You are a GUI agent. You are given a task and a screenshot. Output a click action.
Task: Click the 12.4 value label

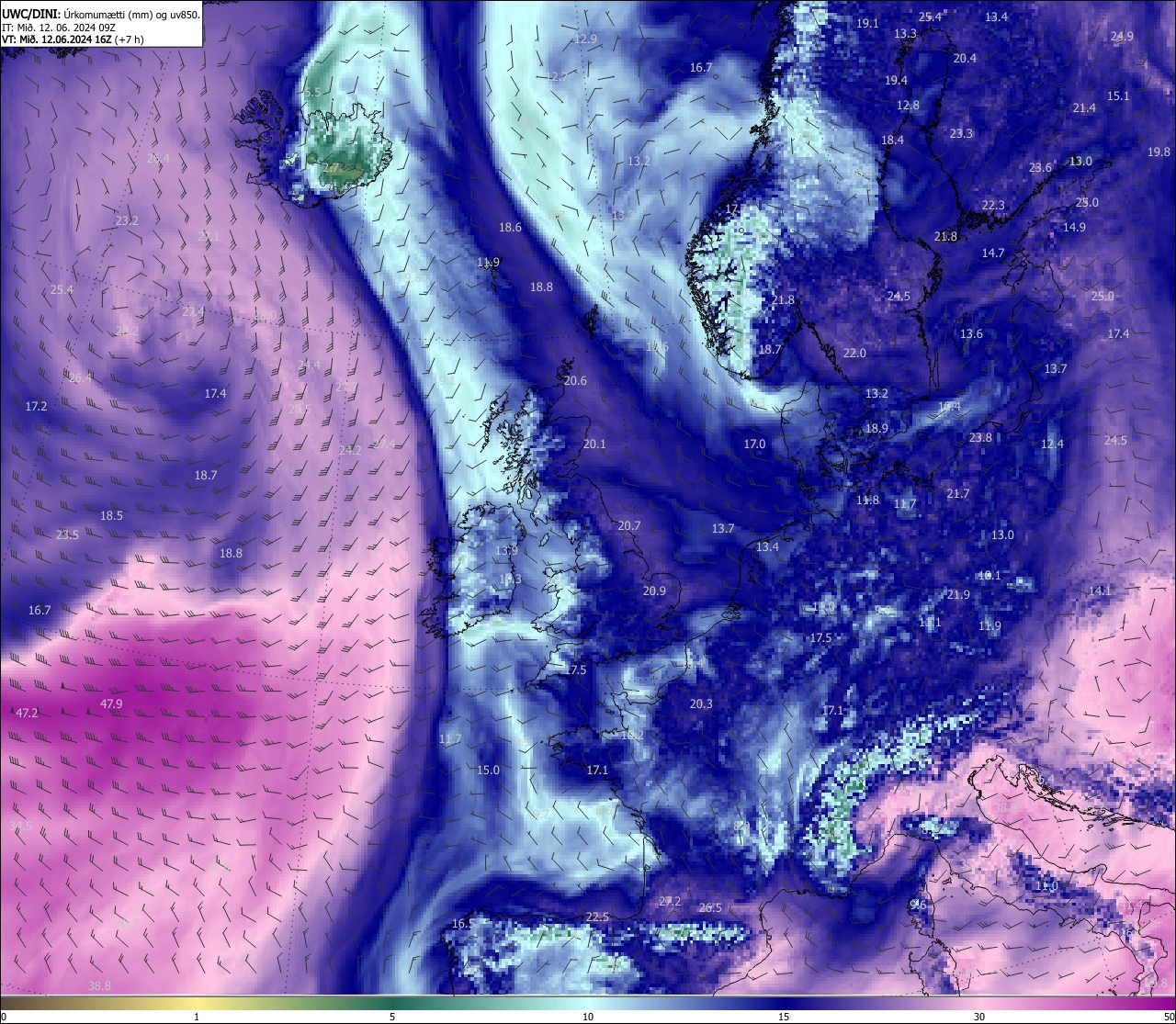(x=1052, y=444)
